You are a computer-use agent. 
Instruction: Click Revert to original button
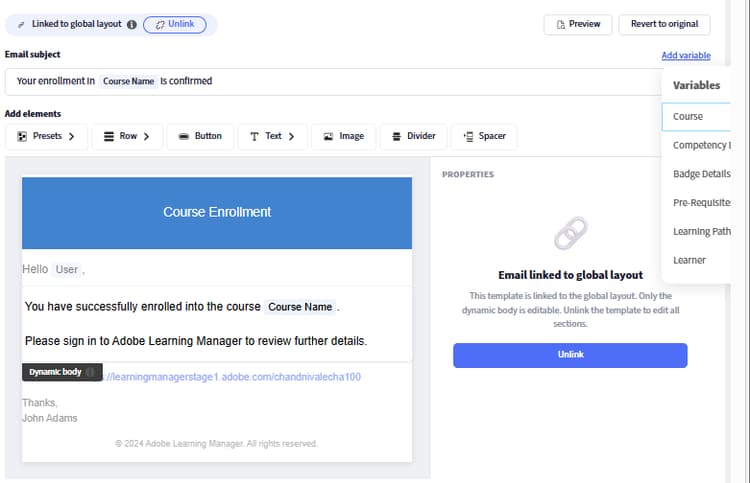[664, 24]
